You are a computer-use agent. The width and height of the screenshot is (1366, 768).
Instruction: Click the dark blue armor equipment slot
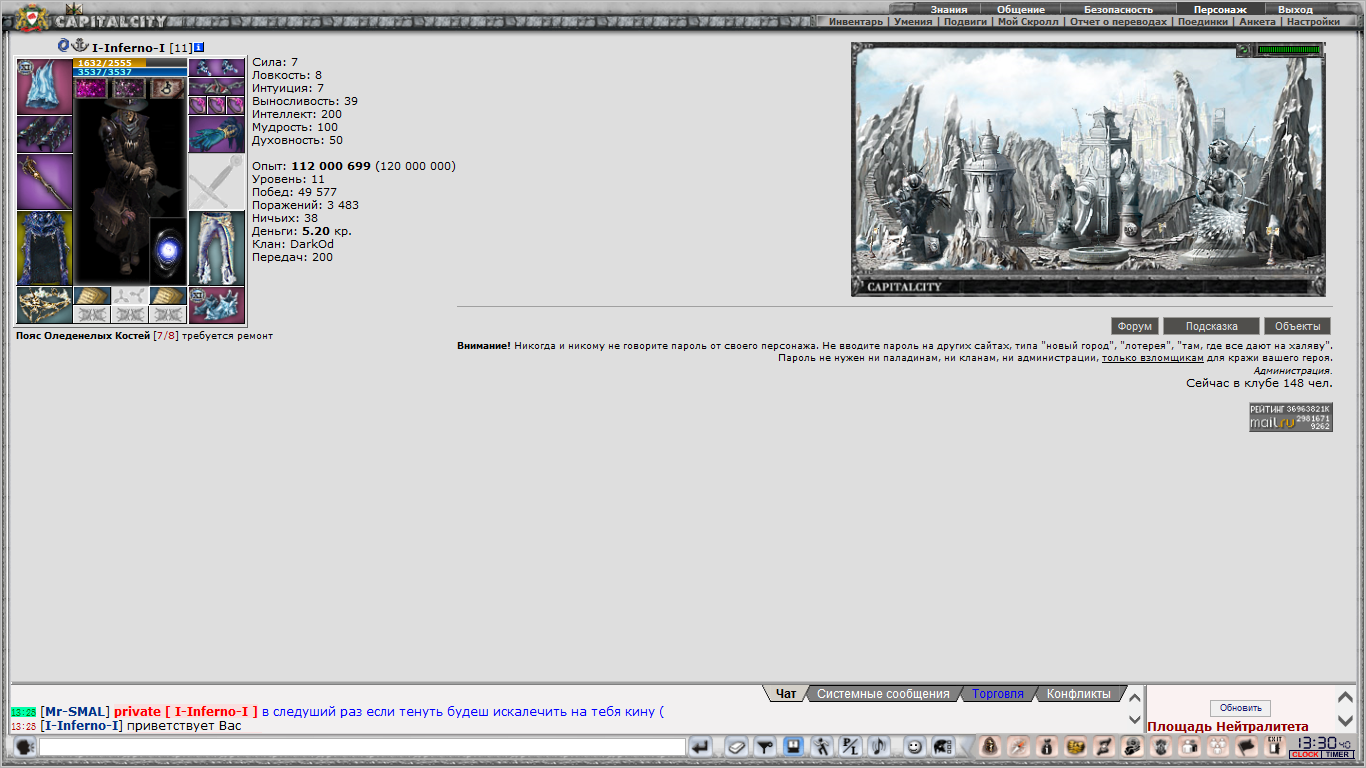44,248
